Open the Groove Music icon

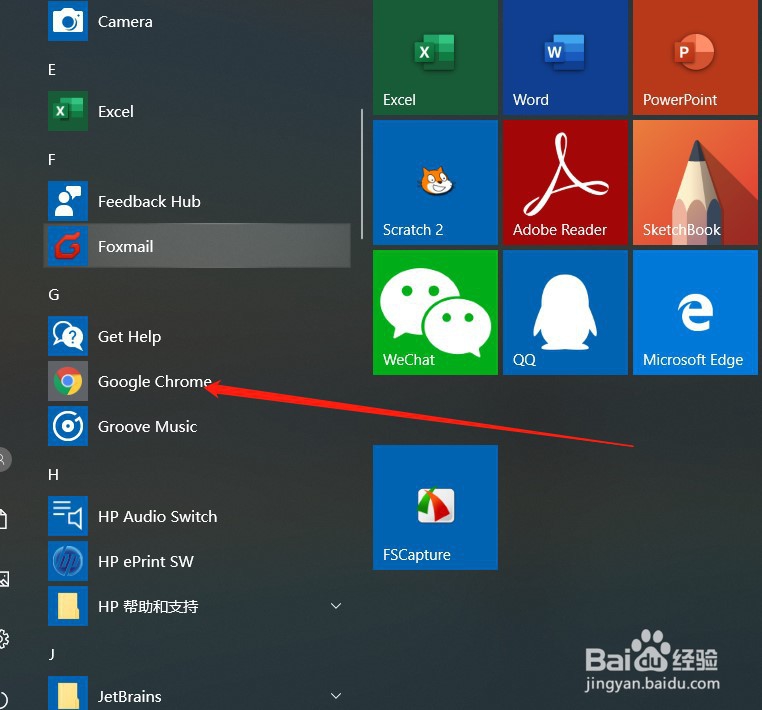click(68, 426)
